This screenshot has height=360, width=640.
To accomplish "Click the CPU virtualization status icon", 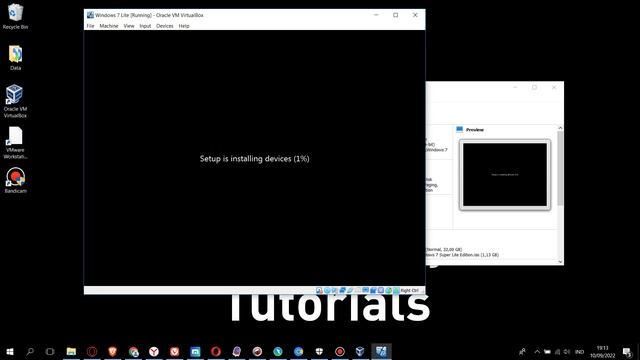I will 381,290.
